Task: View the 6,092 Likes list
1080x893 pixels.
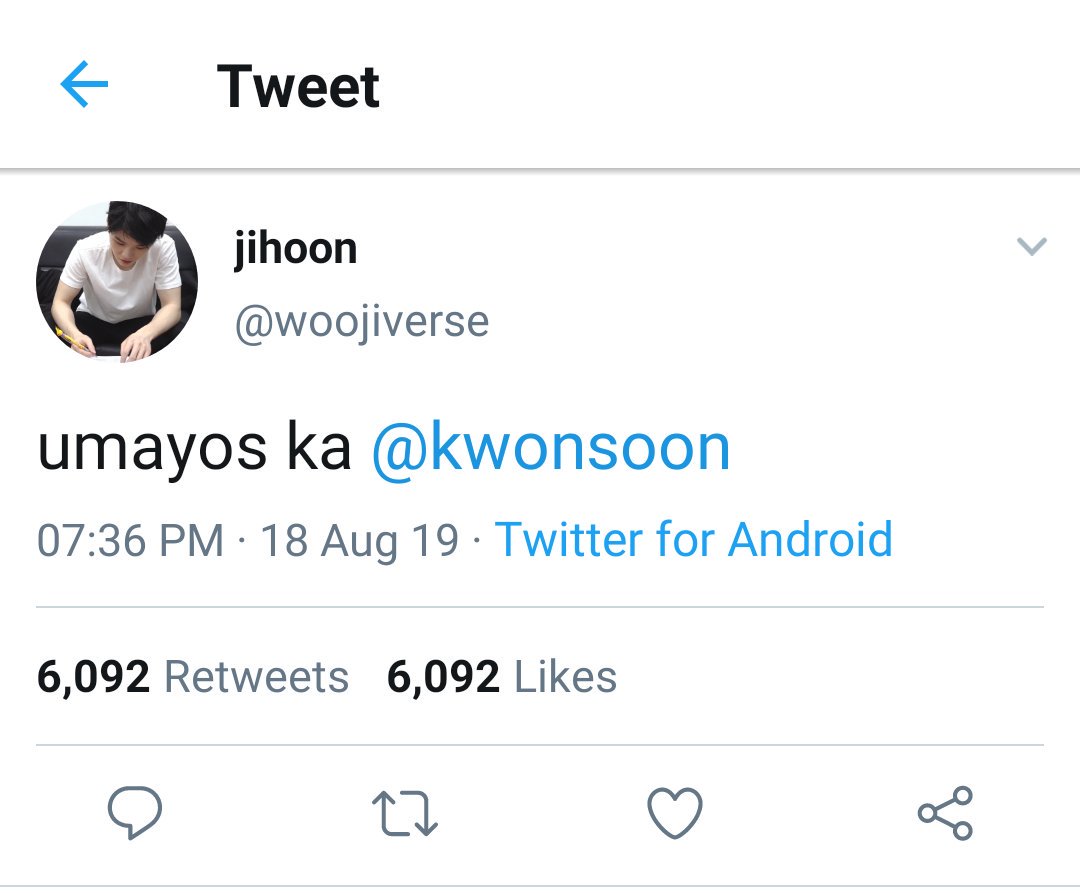Action: (x=501, y=676)
